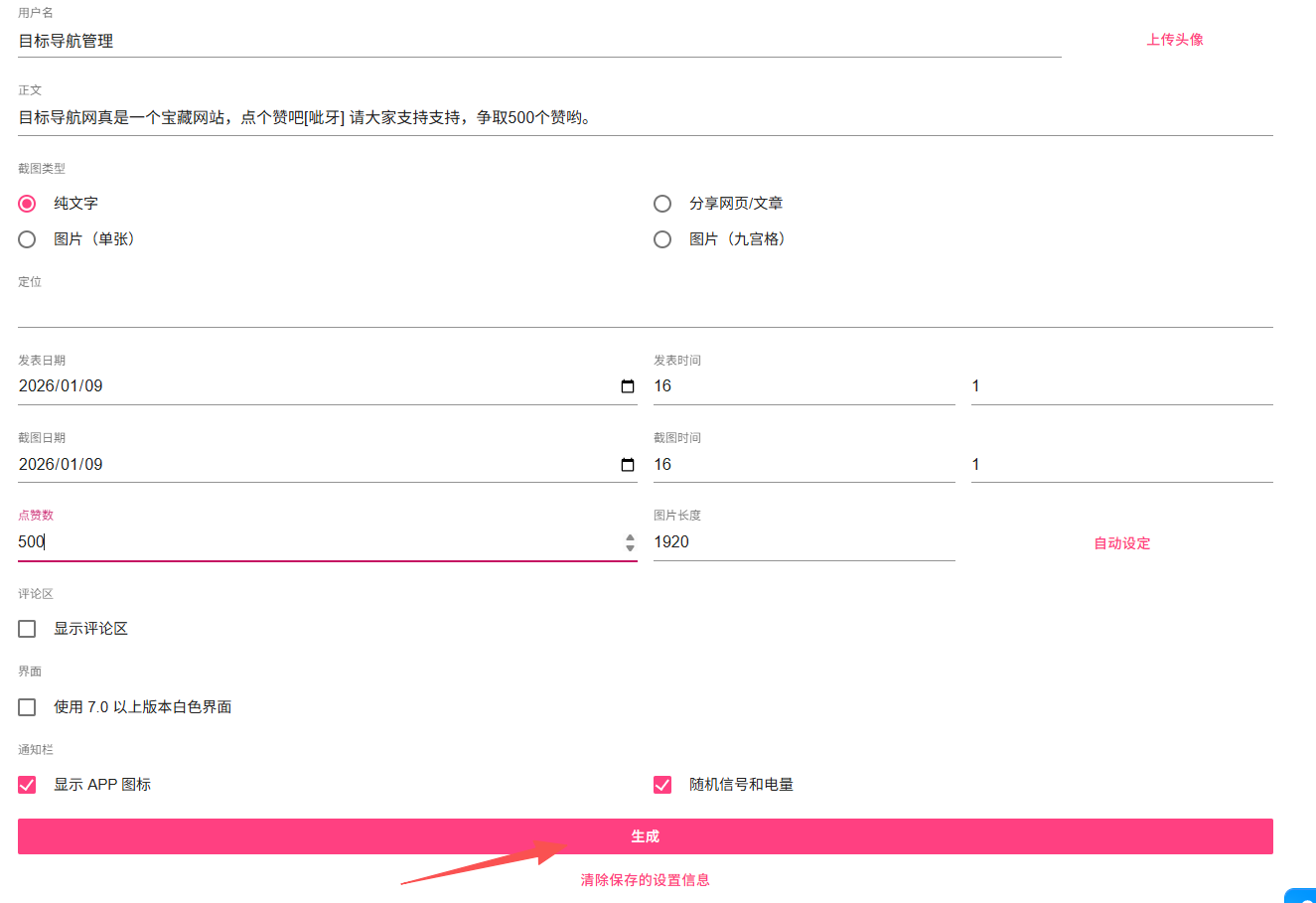
Task: Open the calendar picker for 截图日期
Action: tap(628, 464)
